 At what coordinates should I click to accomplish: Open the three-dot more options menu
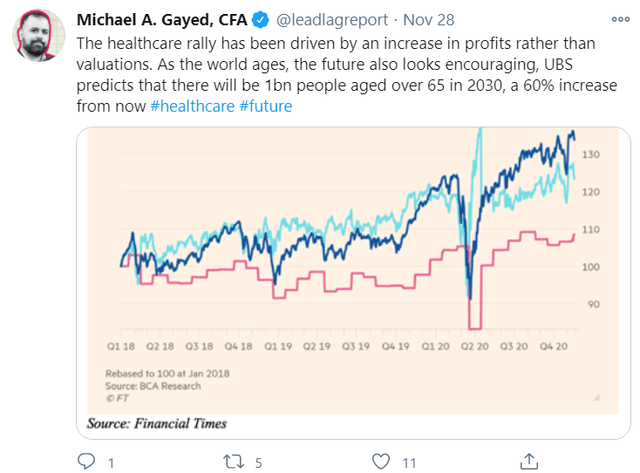[620, 19]
